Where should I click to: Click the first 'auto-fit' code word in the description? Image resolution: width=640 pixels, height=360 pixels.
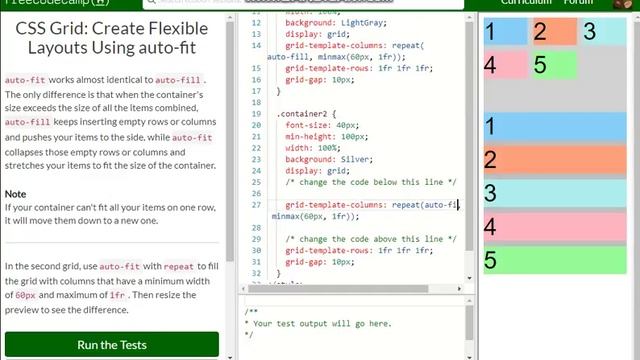(25, 80)
